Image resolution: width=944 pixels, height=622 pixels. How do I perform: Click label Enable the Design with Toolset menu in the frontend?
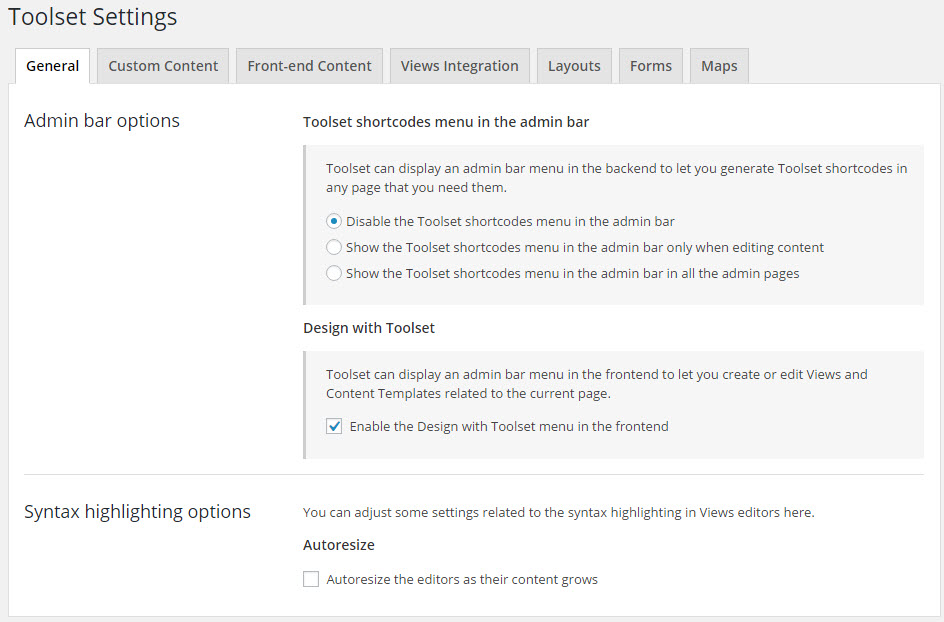click(x=509, y=427)
